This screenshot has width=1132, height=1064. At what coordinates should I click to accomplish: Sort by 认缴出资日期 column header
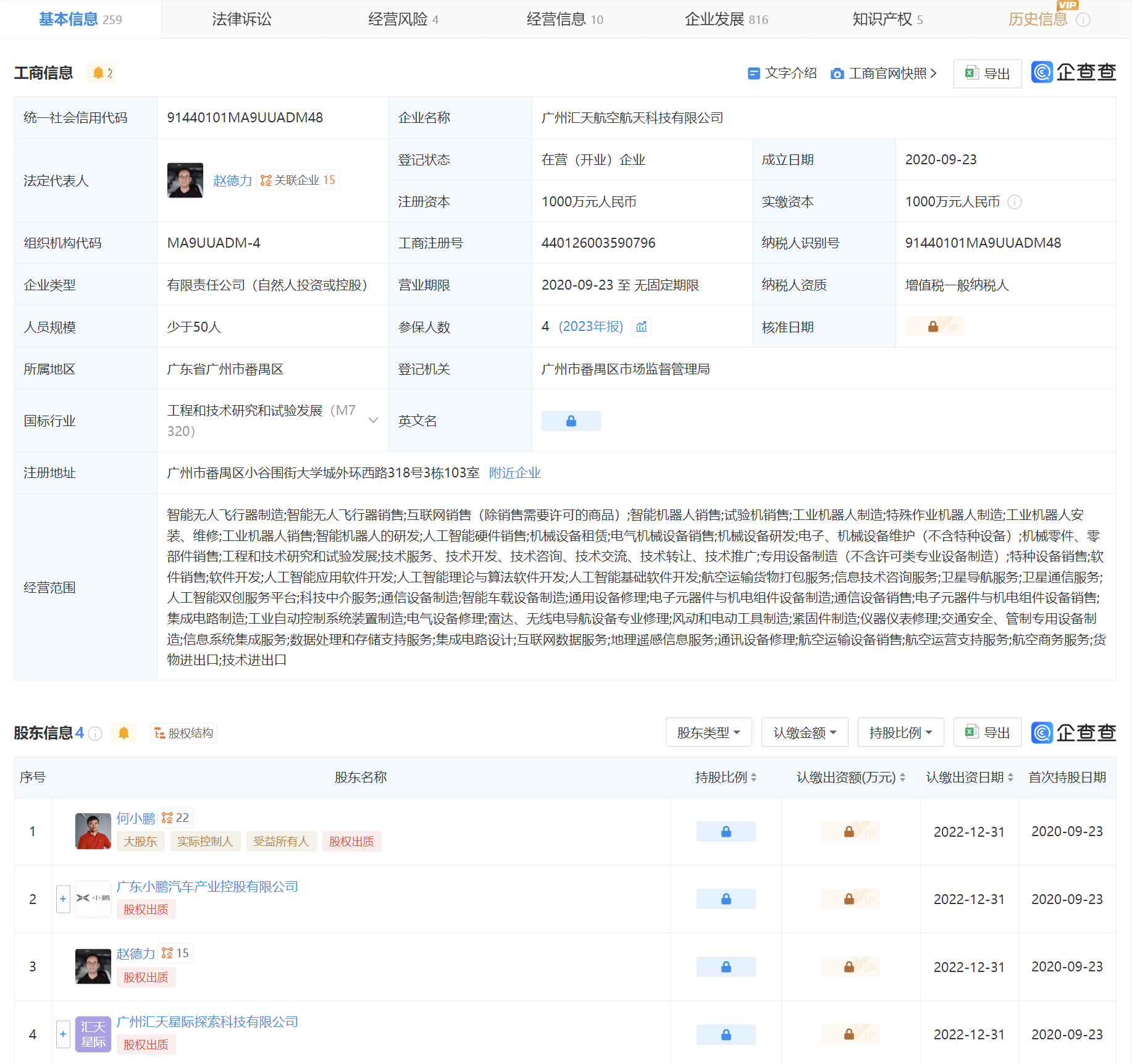[x=970, y=777]
